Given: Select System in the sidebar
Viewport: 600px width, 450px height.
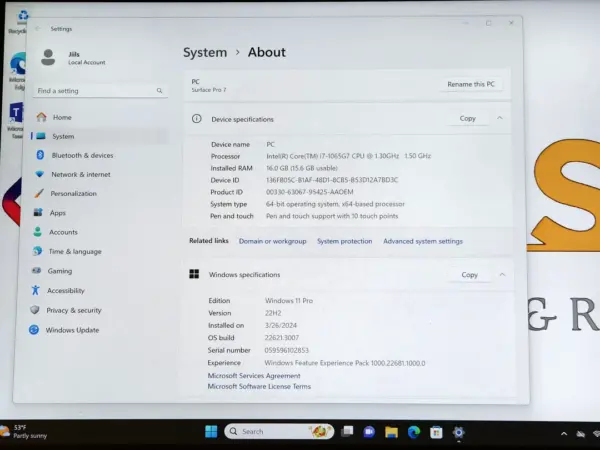Looking at the screenshot, I should tap(99, 136).
